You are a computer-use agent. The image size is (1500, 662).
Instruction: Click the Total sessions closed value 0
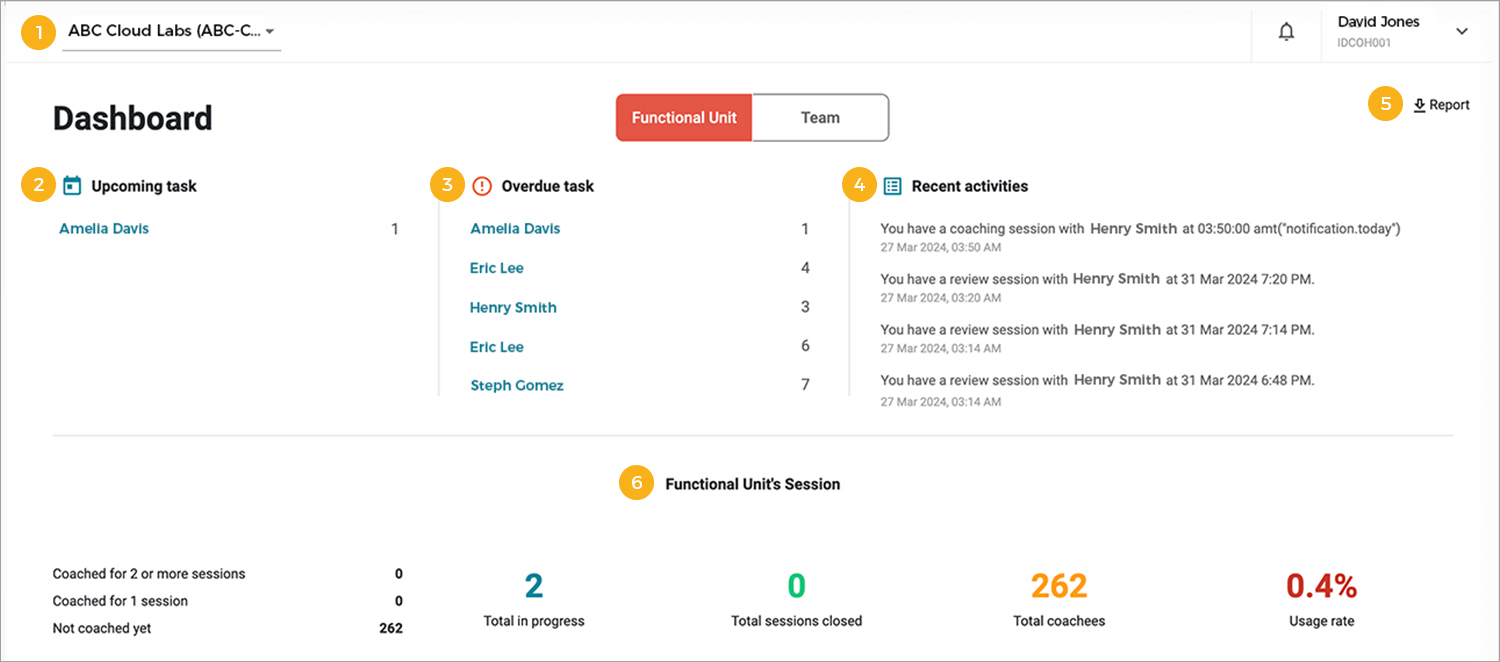point(796,586)
